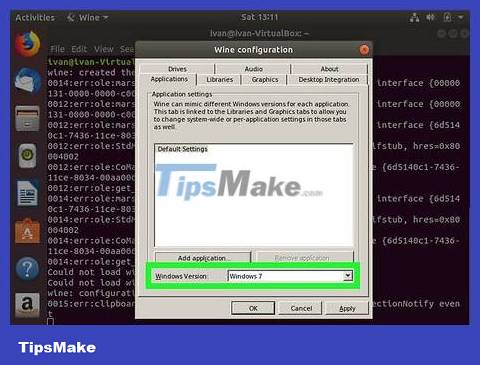Select the Applications tab
Screen dimensions: 480x365
(169, 79)
